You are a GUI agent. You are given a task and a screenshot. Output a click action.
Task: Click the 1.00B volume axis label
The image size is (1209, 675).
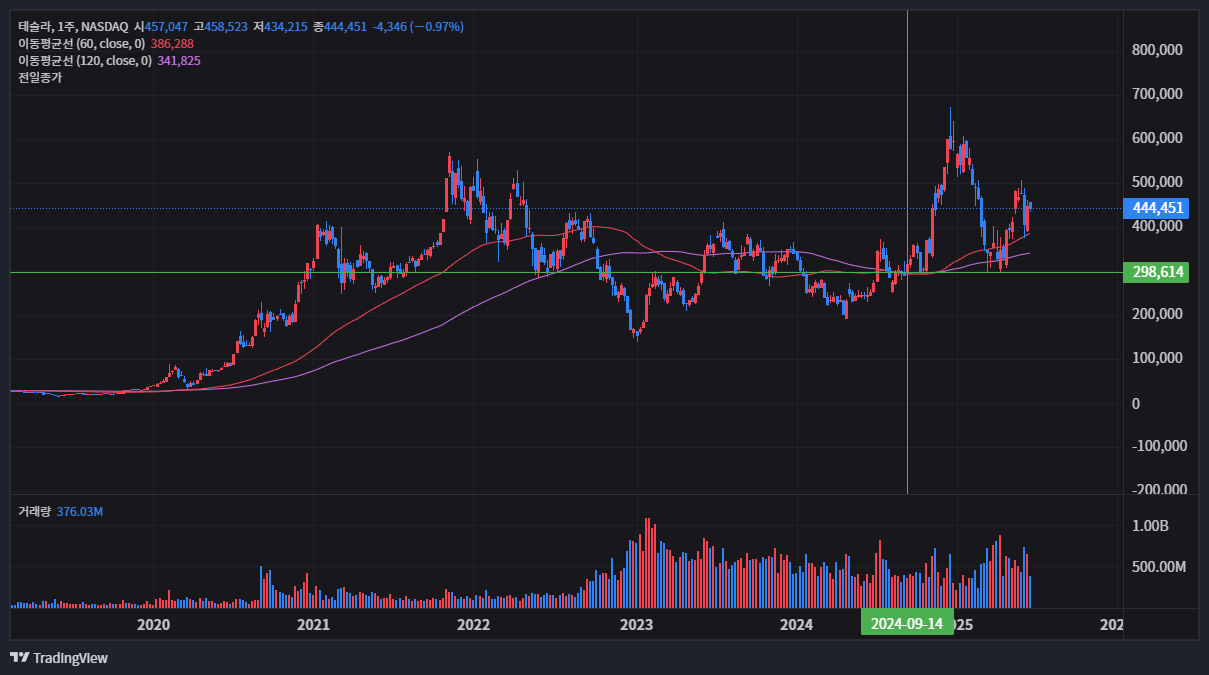(x=1150, y=526)
